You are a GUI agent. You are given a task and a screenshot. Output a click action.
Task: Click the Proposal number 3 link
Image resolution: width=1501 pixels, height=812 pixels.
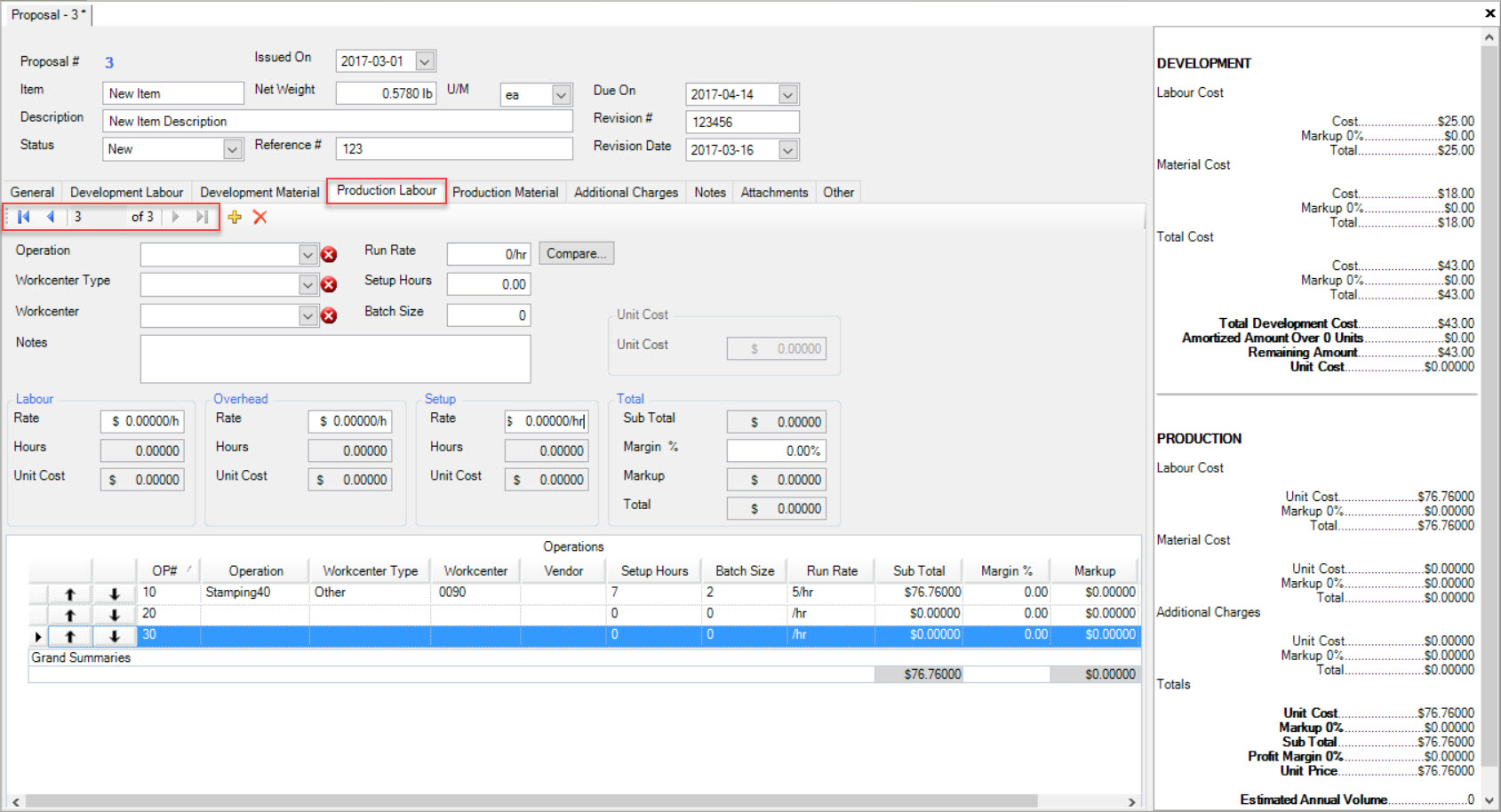[x=109, y=62]
